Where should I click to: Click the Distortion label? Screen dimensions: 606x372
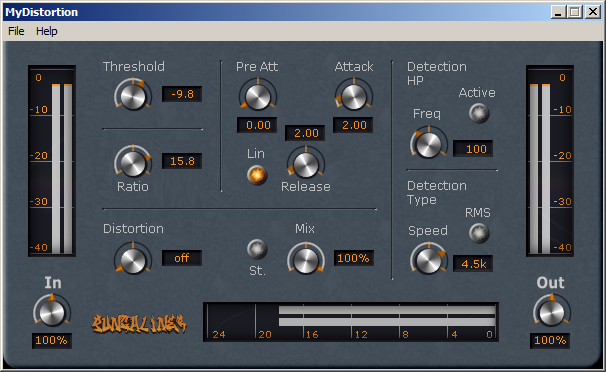133,229
